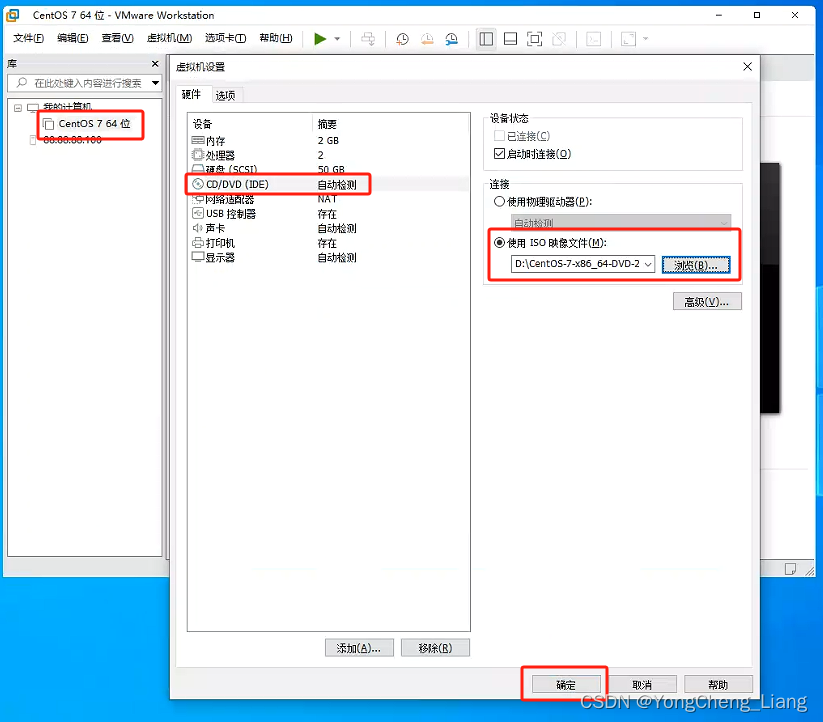Viewport: 823px width, 722px height.
Task: Open the 选项卡(T) menu
Action: pos(225,38)
